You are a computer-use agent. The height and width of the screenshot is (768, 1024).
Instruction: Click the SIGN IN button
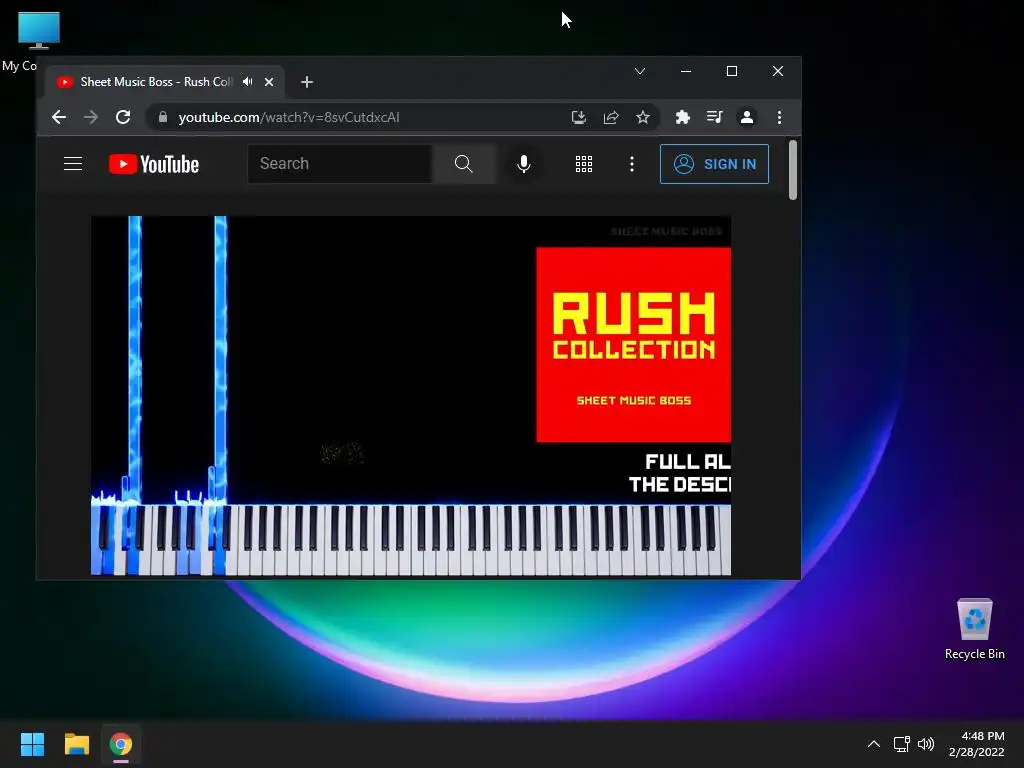point(714,164)
